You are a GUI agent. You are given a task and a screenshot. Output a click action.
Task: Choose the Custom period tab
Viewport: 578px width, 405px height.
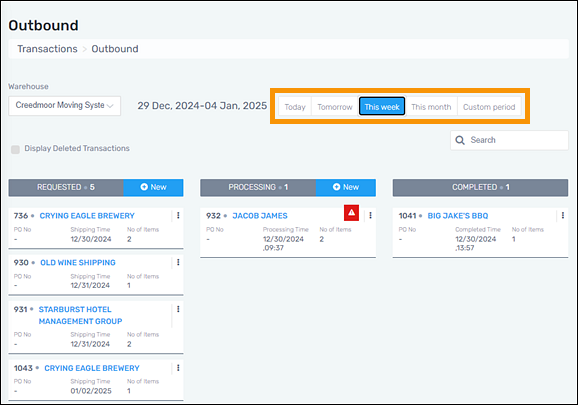click(489, 107)
